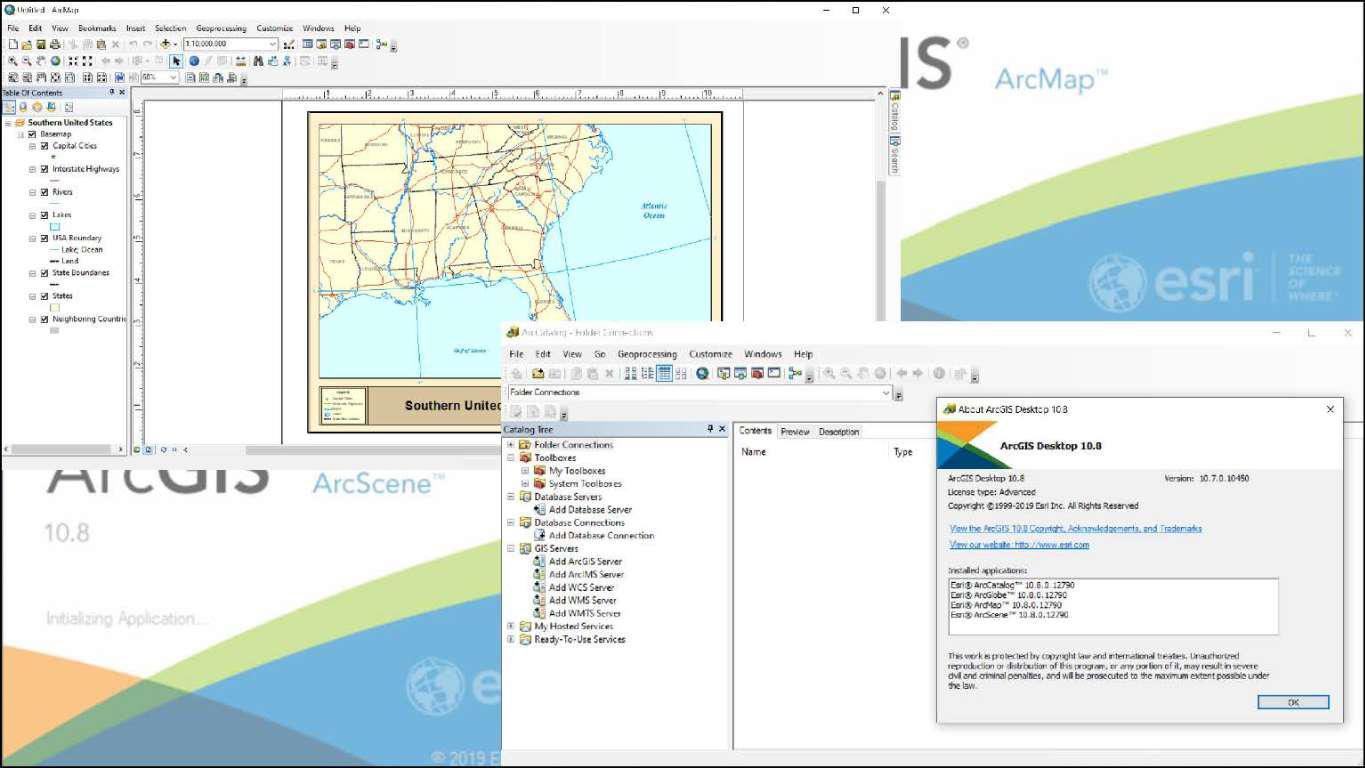This screenshot has height=768, width=1365.
Task: Expand Ready-To-Use Services node
Action: pos(511,639)
